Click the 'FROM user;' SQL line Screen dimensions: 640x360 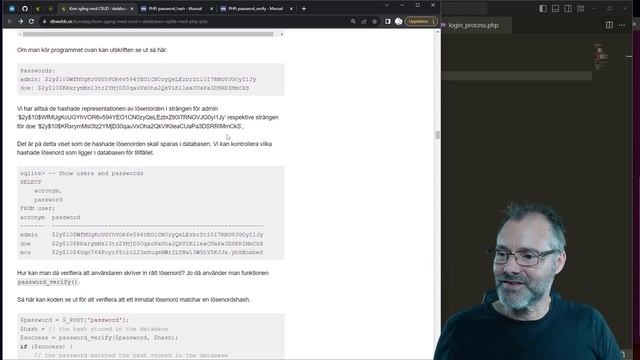coord(38,208)
